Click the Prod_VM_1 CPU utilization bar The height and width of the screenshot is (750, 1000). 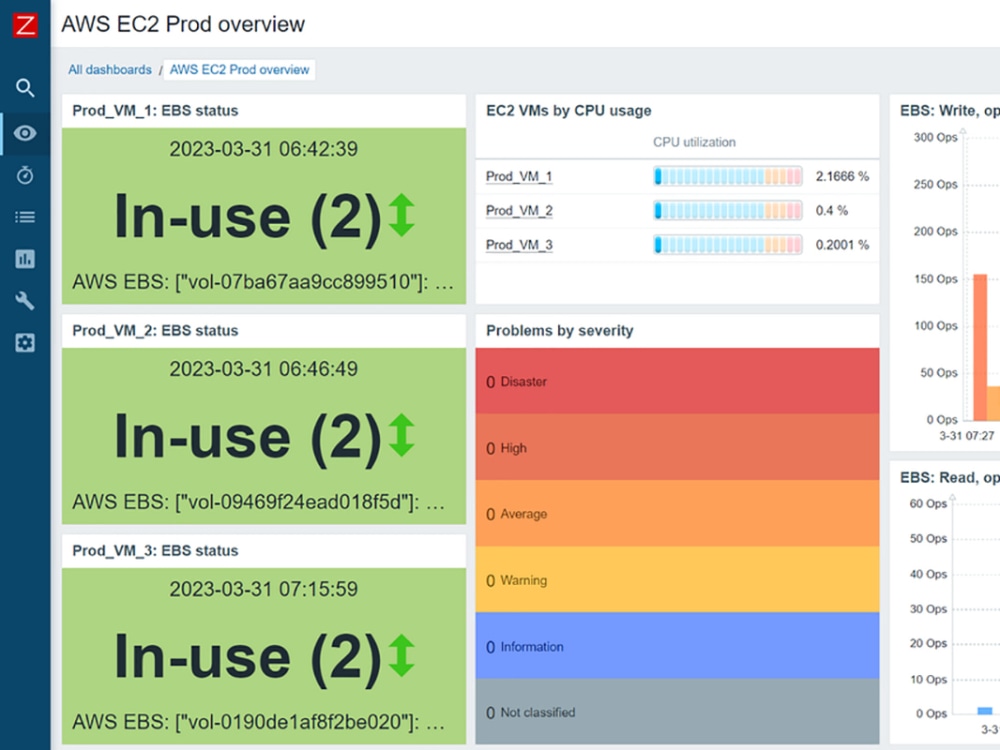728,177
